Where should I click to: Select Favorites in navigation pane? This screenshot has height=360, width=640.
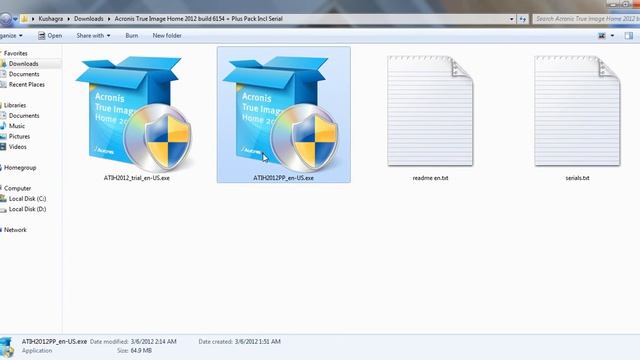pos(16,53)
